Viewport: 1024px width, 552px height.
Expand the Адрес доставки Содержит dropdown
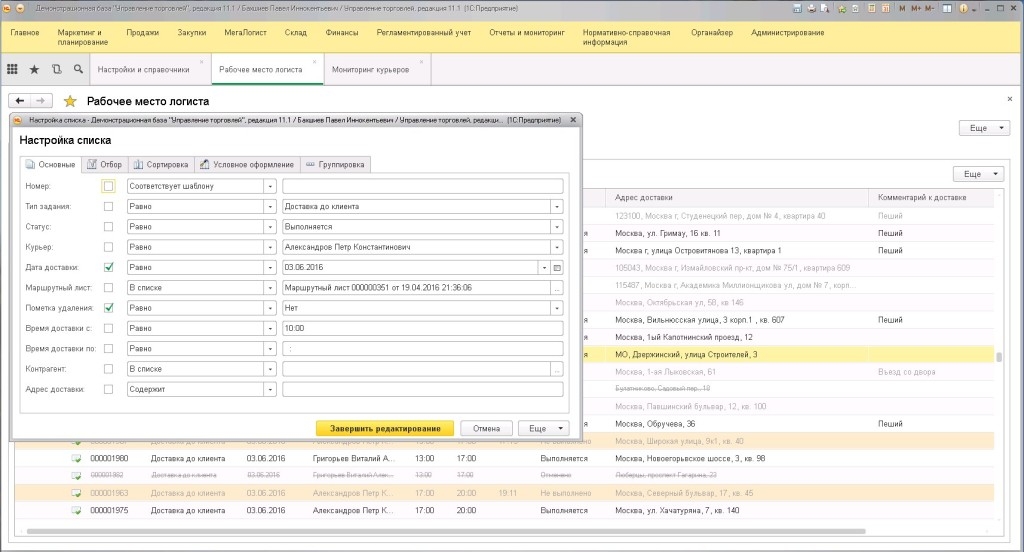pos(270,389)
